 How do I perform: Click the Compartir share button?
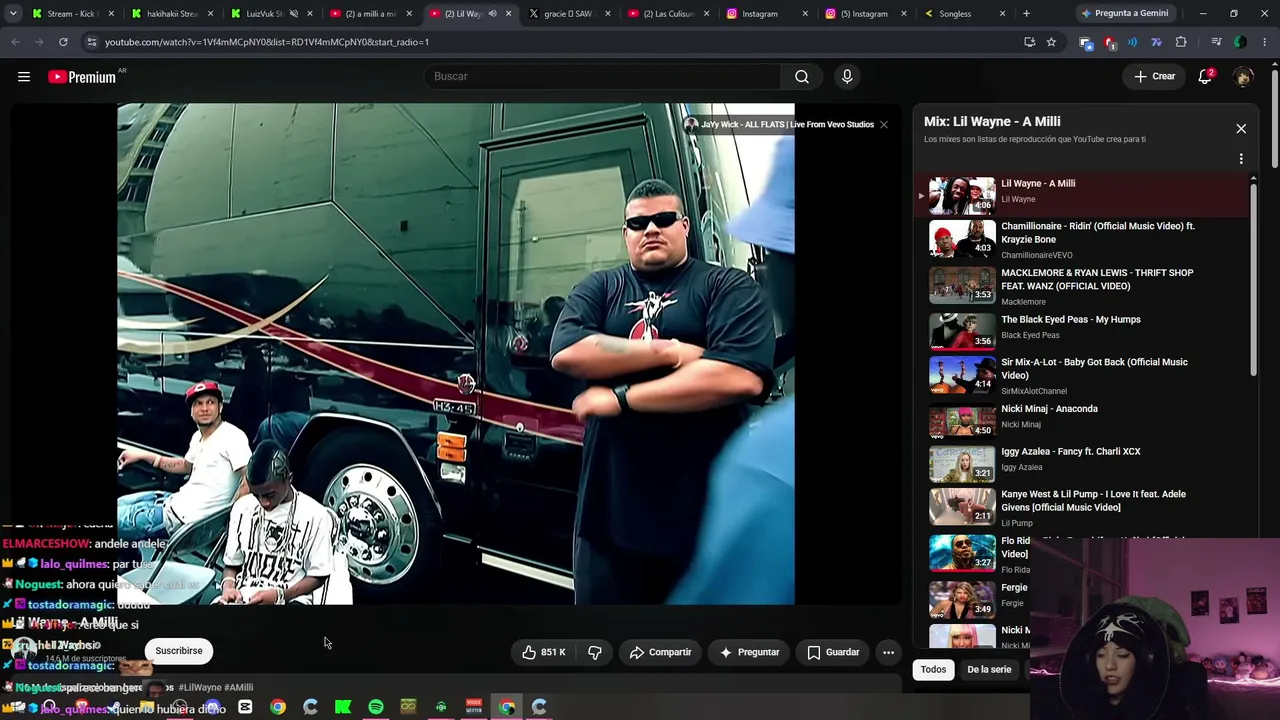(x=660, y=652)
